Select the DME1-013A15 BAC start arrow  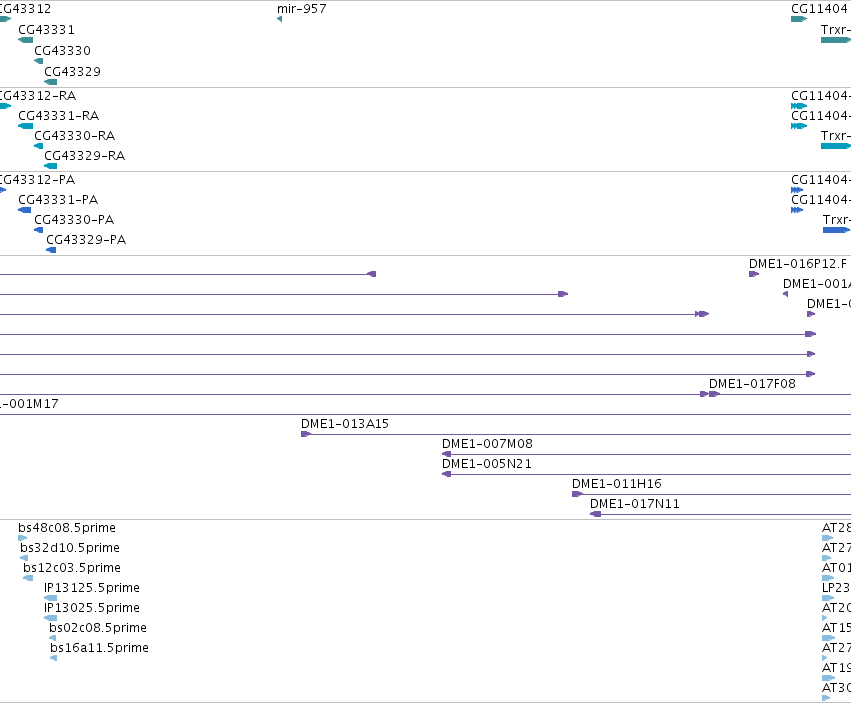click(306, 434)
